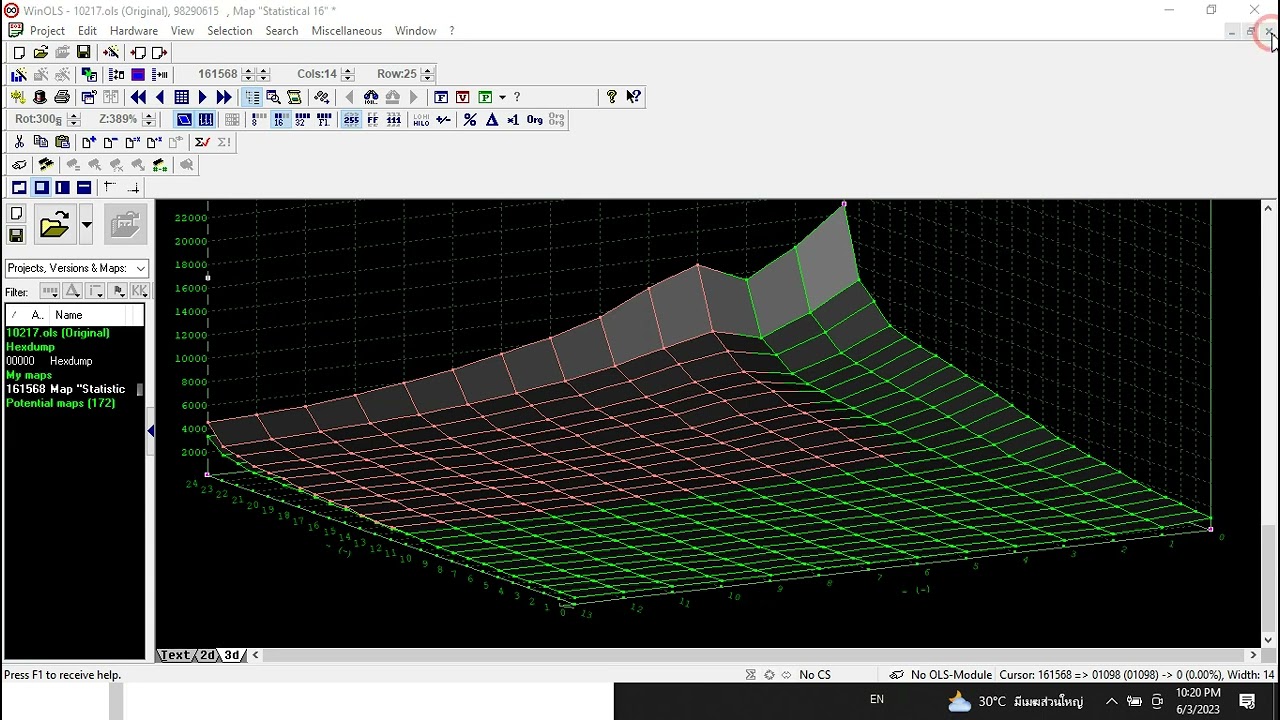
Task: Click the Print icon in the toolbar
Action: pyautogui.click(x=62, y=97)
